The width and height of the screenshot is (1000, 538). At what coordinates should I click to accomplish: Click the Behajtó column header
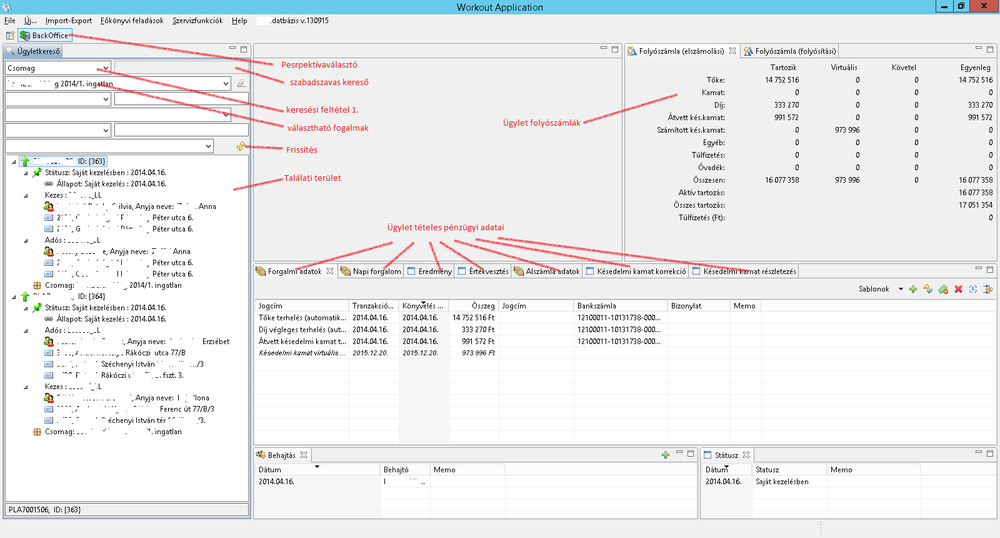(404, 470)
